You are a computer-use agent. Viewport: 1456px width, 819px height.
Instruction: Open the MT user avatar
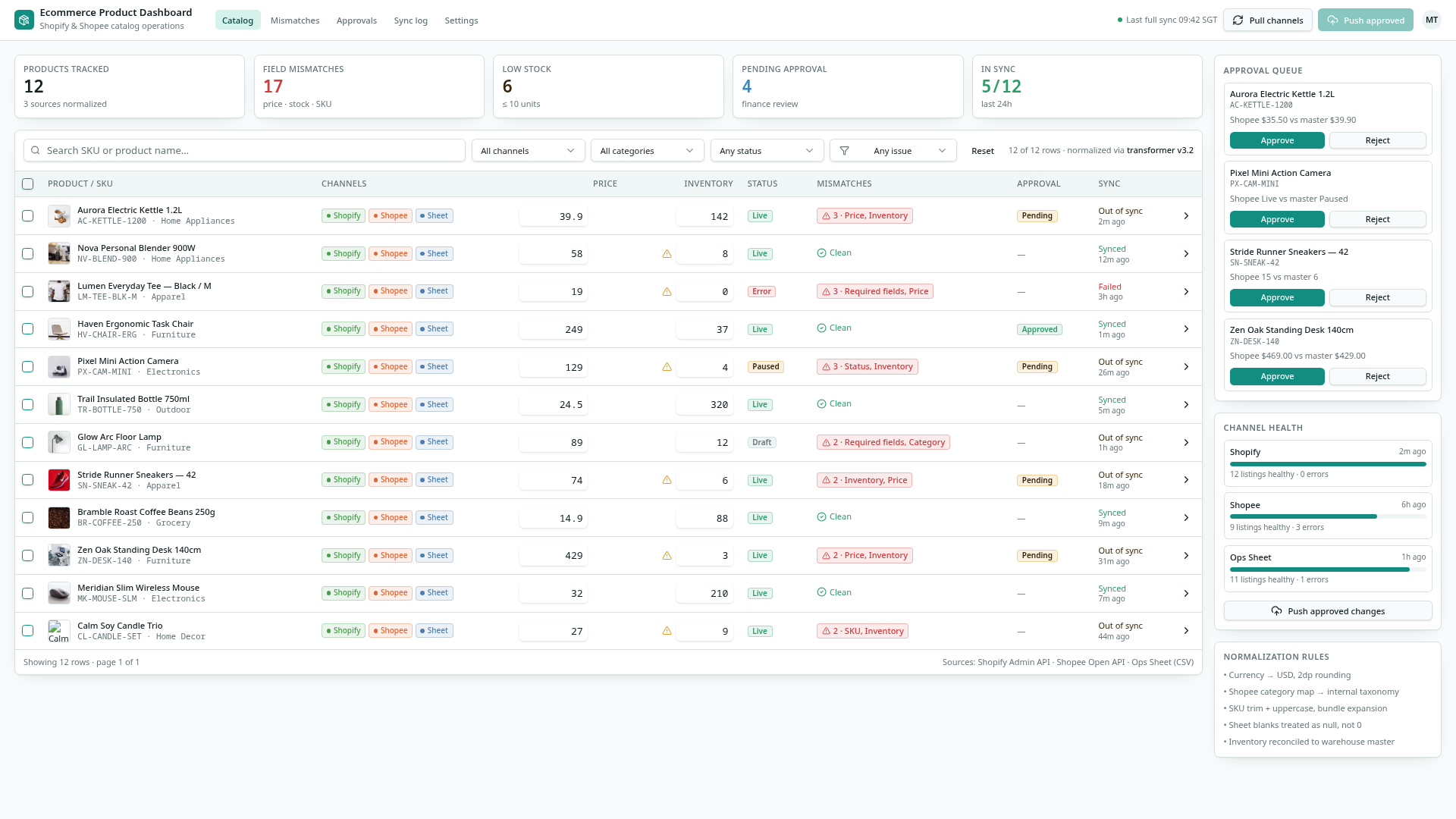(x=1432, y=20)
